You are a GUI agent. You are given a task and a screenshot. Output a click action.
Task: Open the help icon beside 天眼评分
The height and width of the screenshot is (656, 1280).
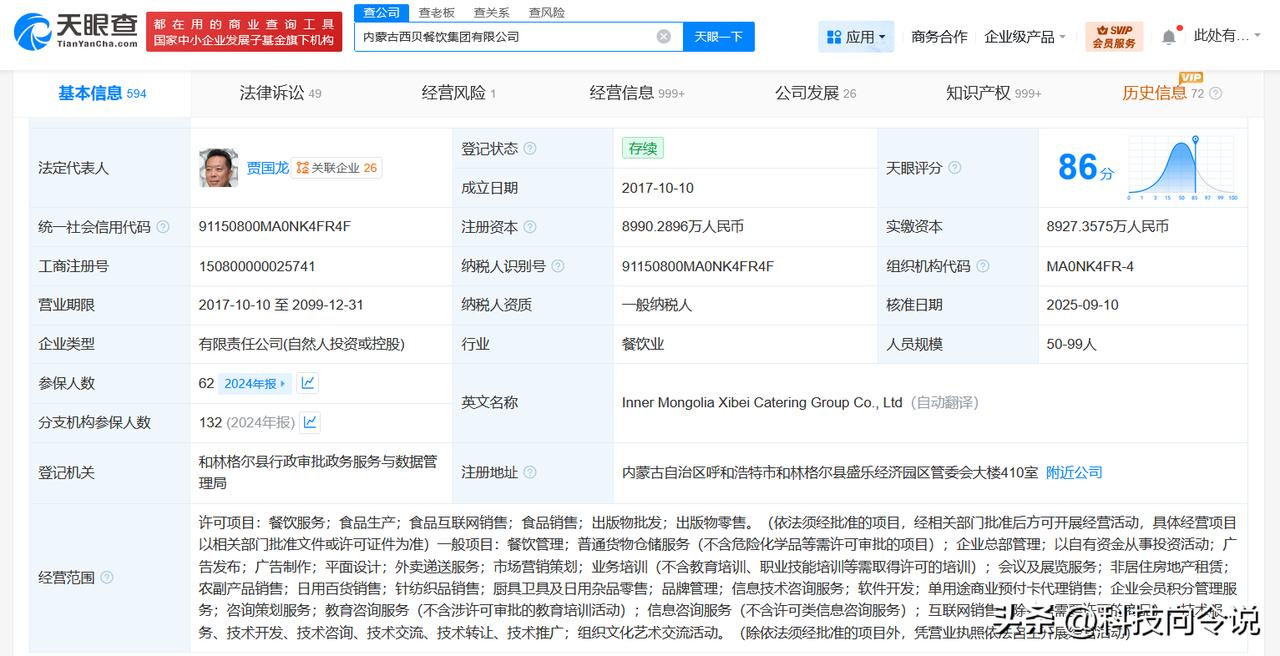tap(954, 168)
